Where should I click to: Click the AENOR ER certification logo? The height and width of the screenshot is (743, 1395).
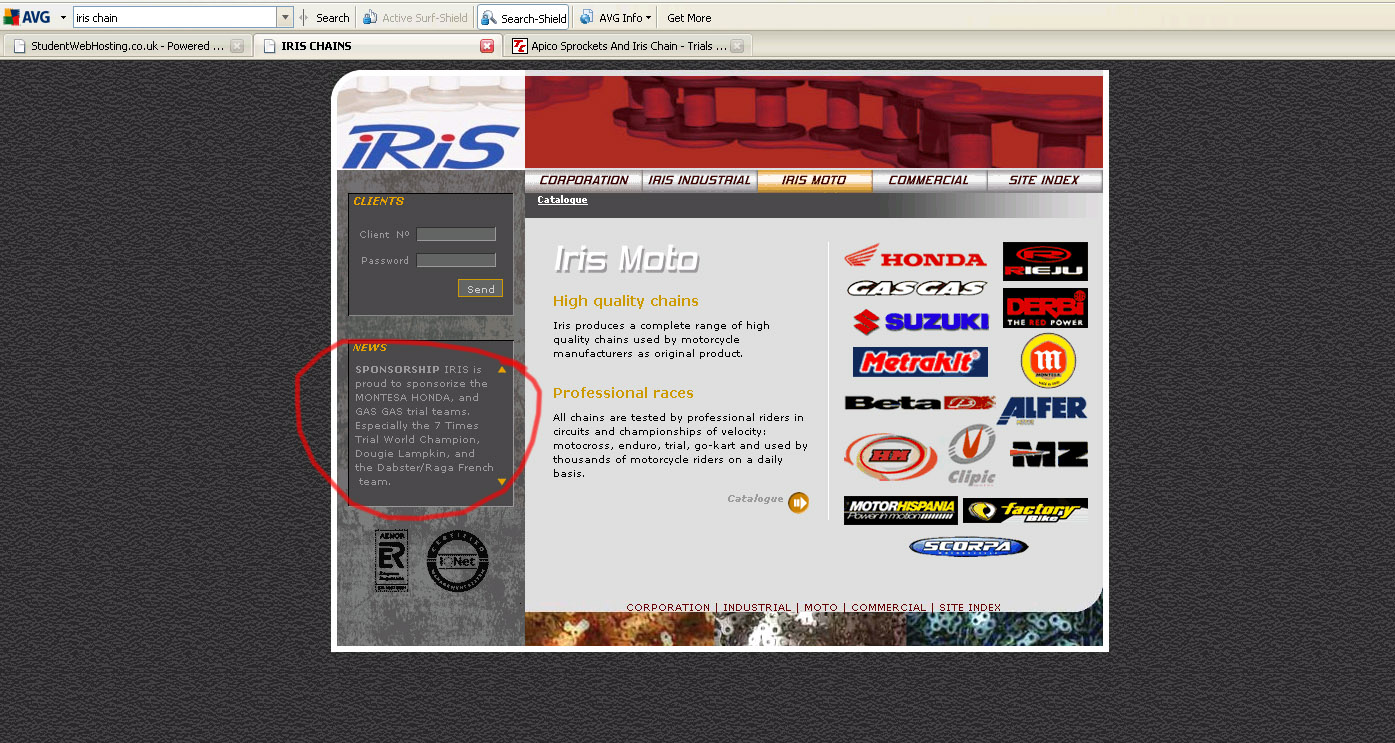pyautogui.click(x=391, y=561)
